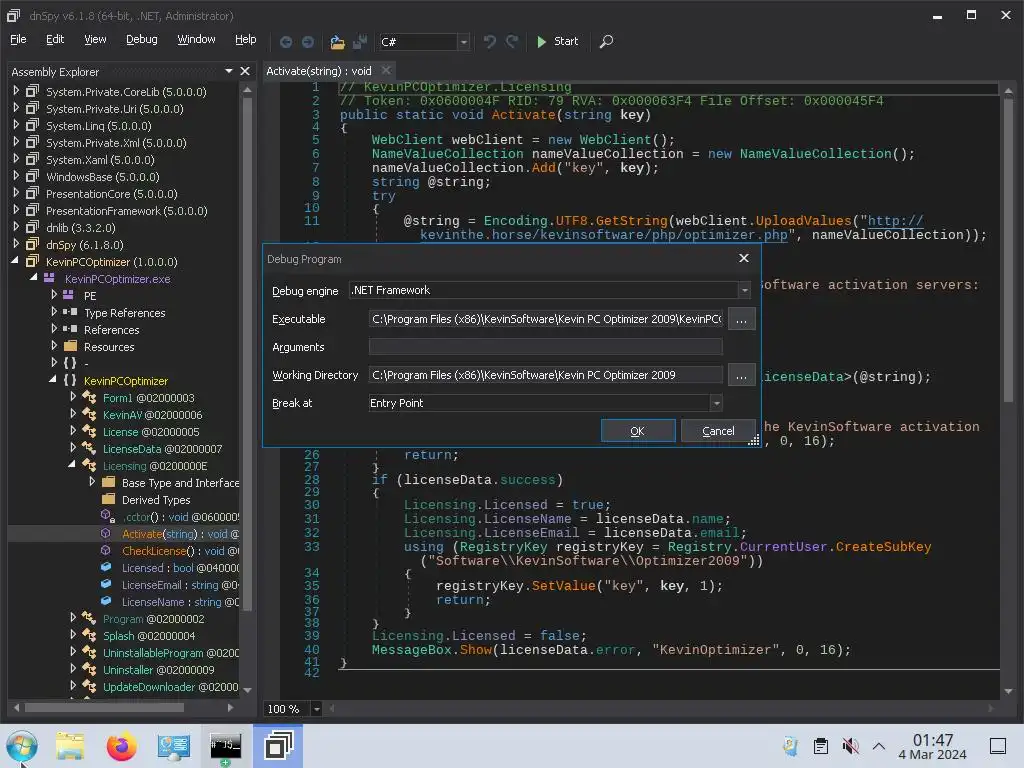The image size is (1024, 768).
Task: Expand System.Private.CoreLib assembly node
Action: [16, 91]
